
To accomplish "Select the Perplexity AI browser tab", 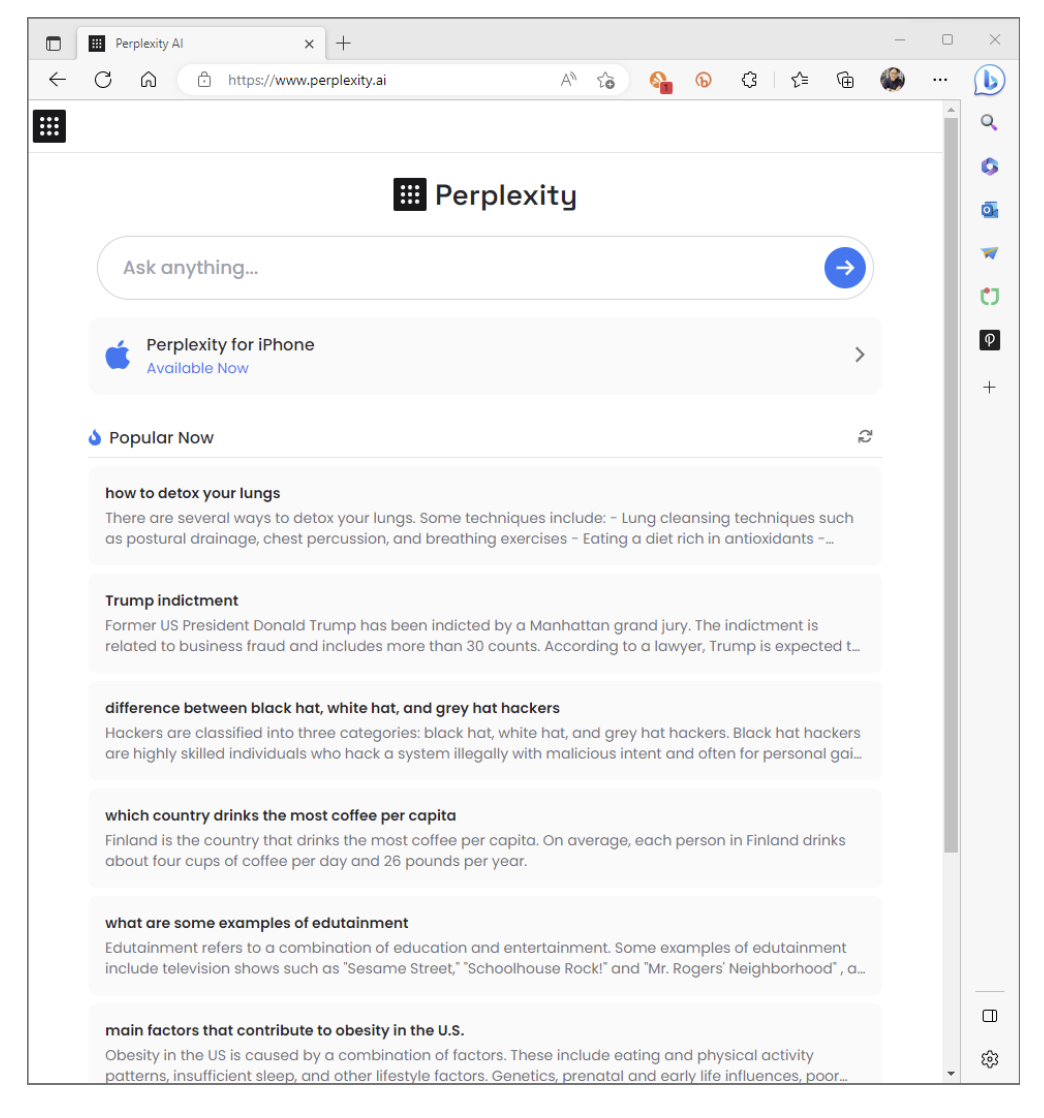I will coord(201,43).
